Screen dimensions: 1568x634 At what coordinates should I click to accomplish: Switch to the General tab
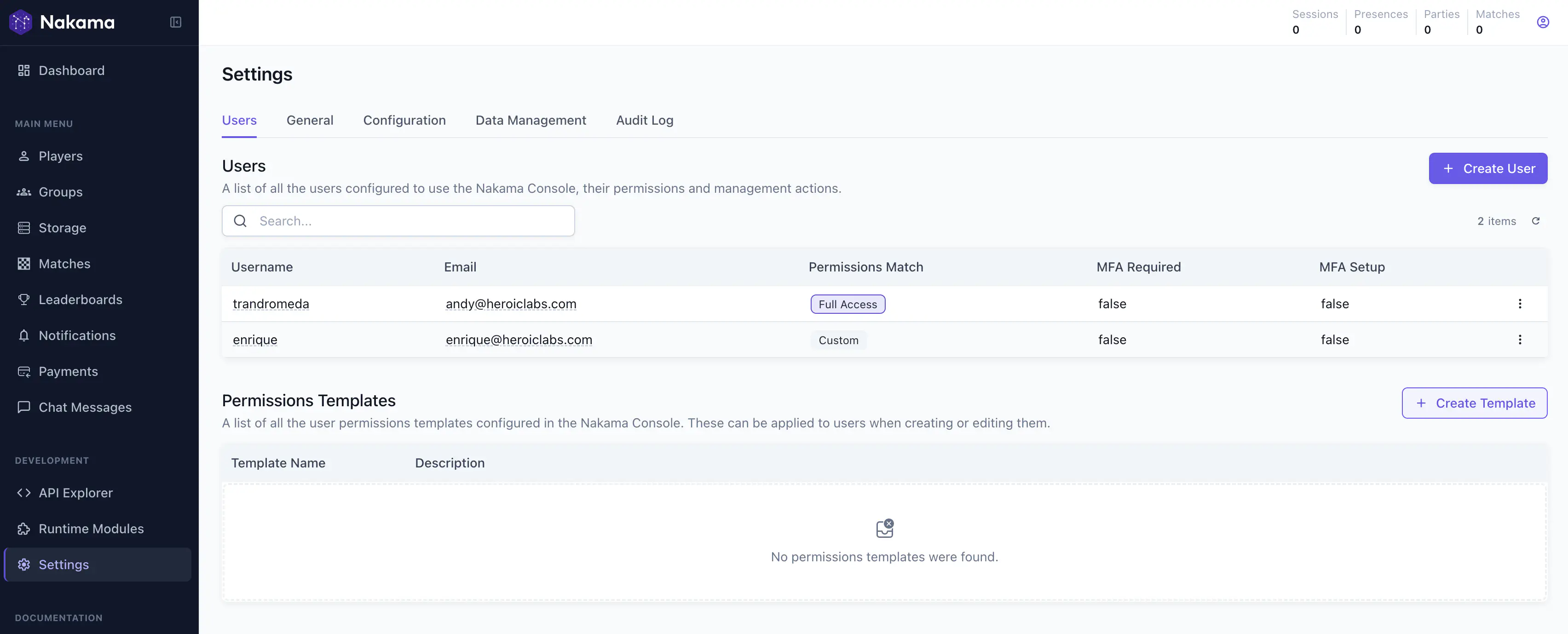(310, 121)
